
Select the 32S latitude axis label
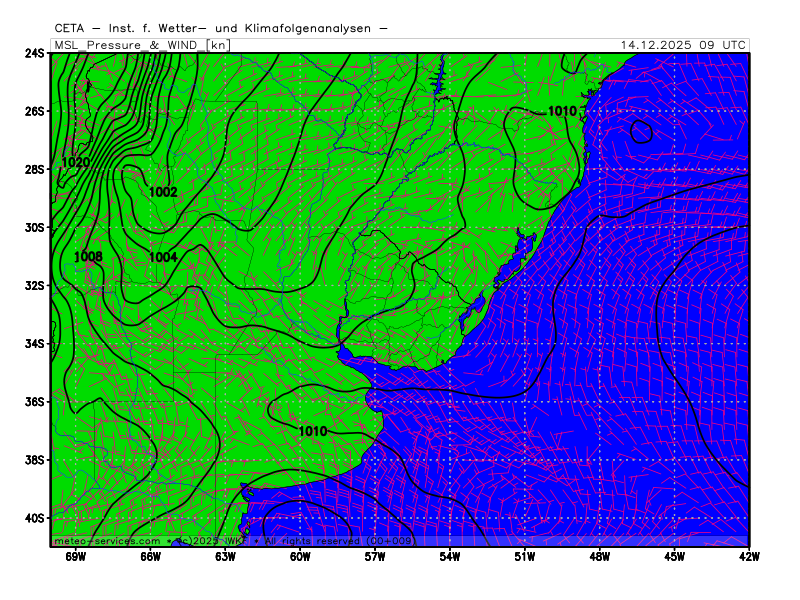[35, 285]
